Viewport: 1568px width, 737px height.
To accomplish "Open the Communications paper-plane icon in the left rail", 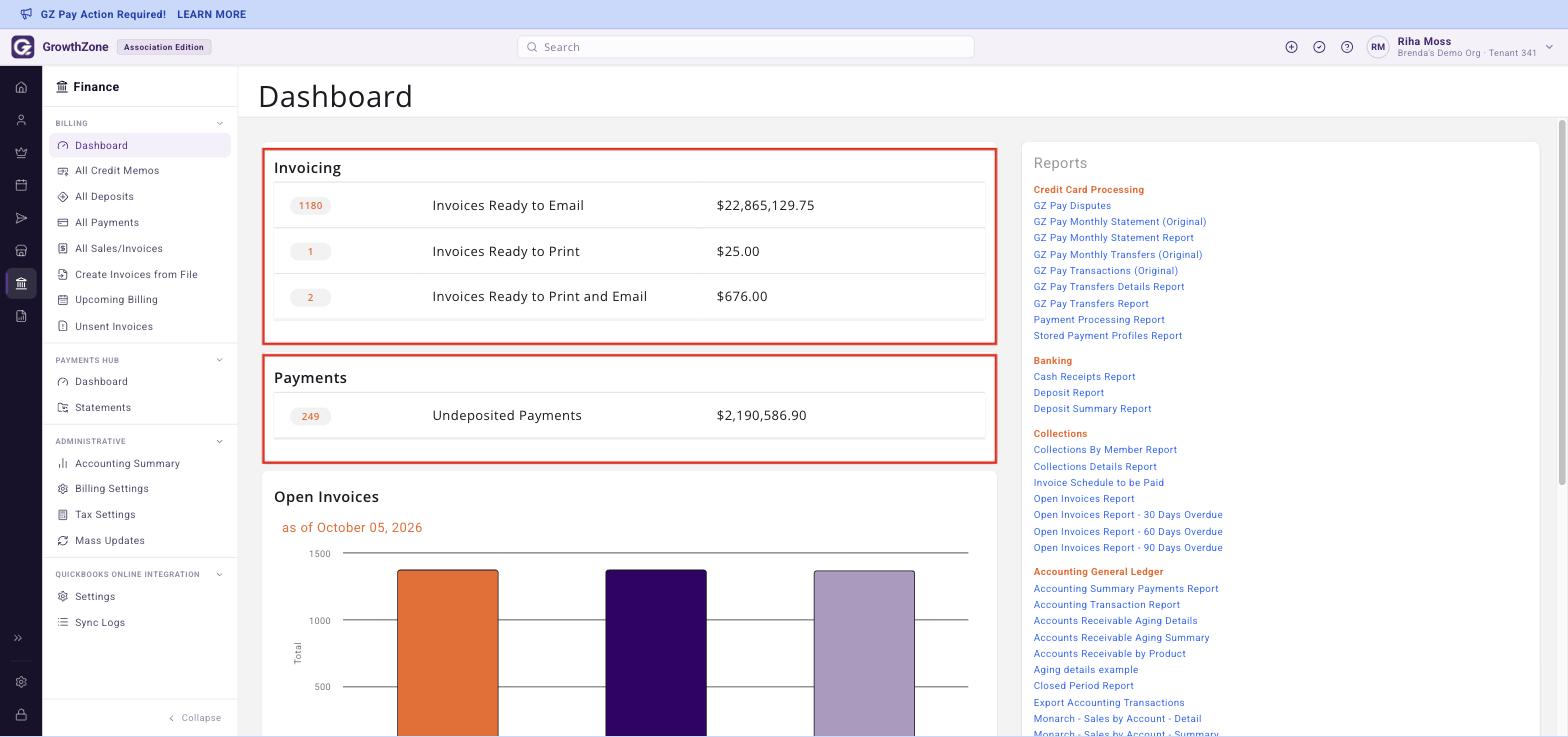I will click(x=21, y=218).
